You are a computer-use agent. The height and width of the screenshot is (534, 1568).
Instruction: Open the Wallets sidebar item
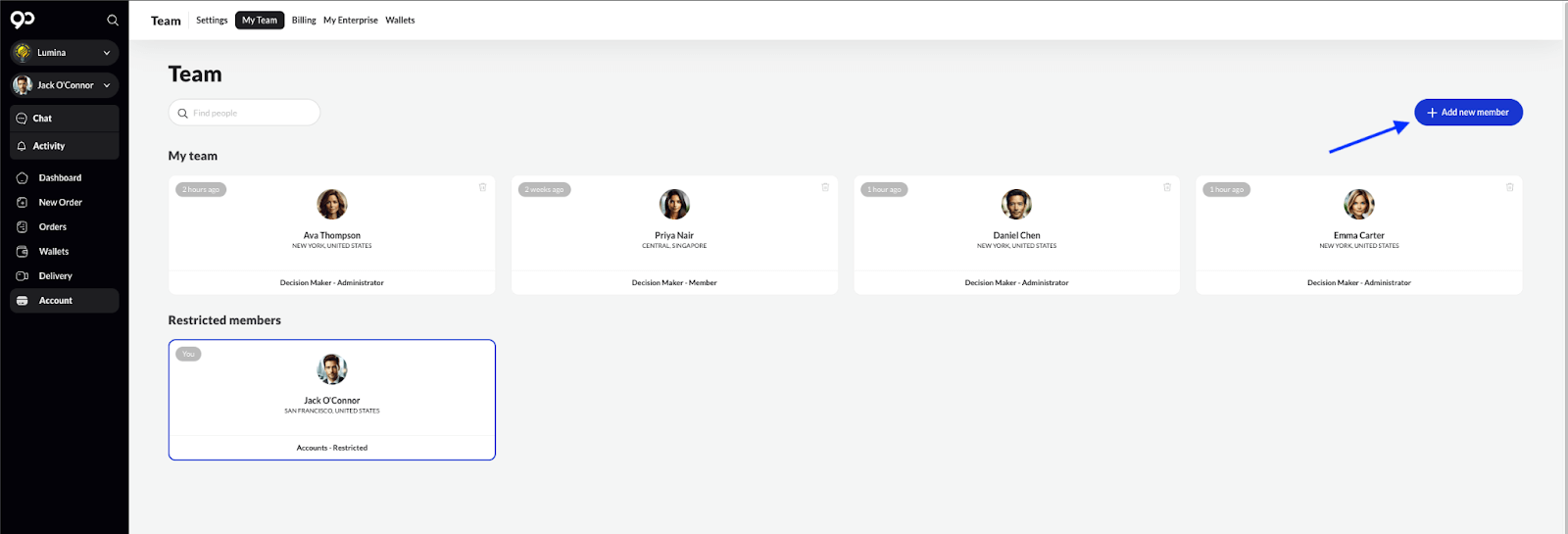(x=54, y=252)
